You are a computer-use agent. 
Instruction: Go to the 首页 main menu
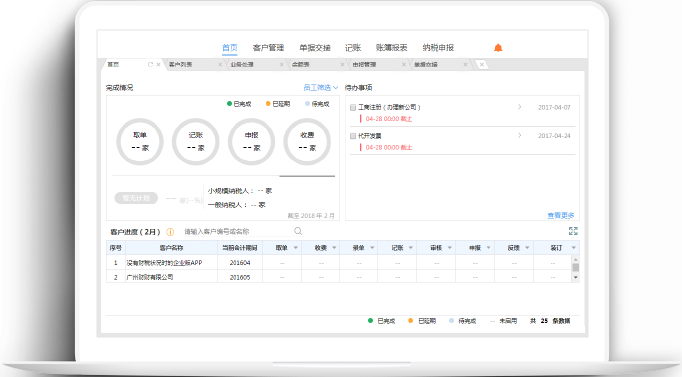tap(230, 48)
